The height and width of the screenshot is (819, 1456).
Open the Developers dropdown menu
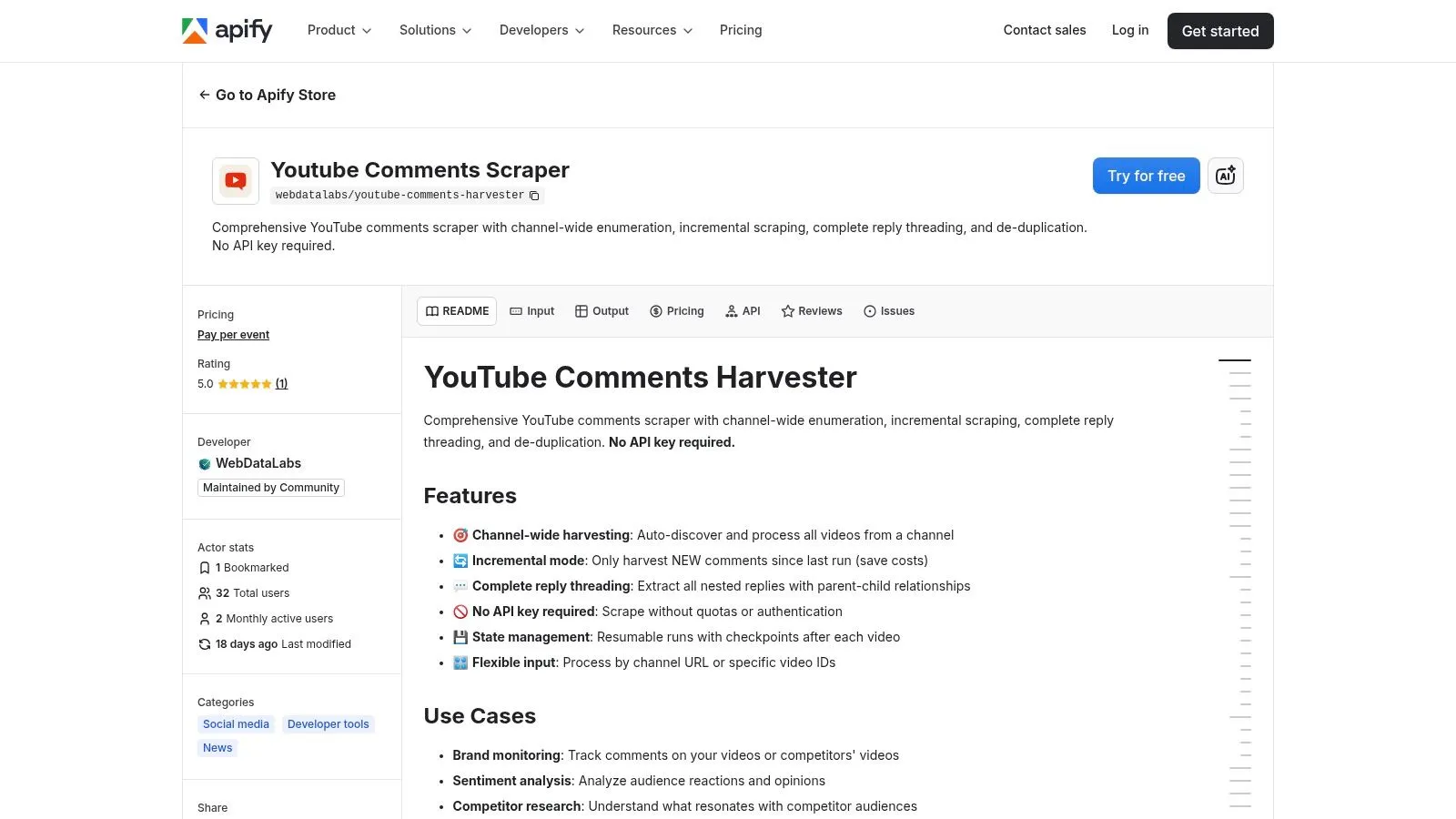(541, 30)
